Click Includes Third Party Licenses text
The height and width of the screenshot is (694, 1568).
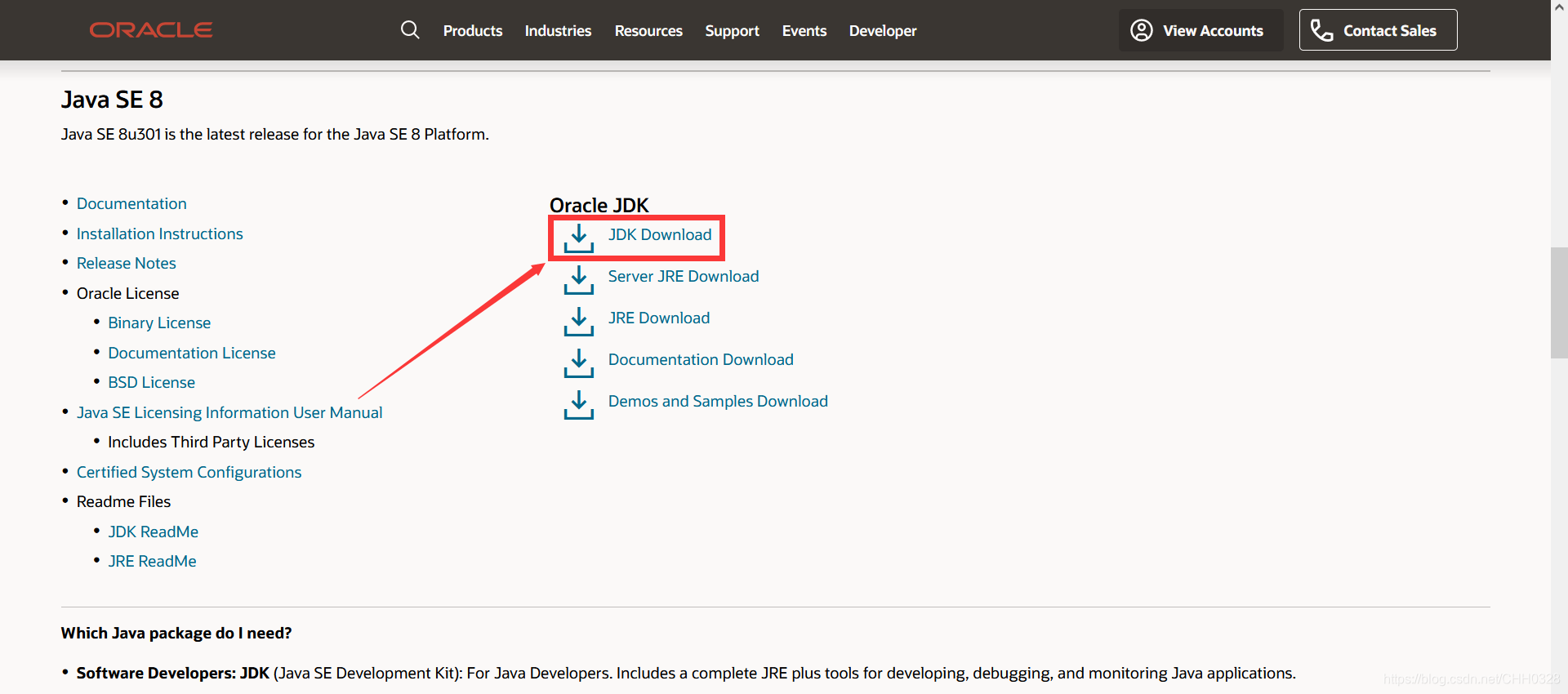[212, 442]
